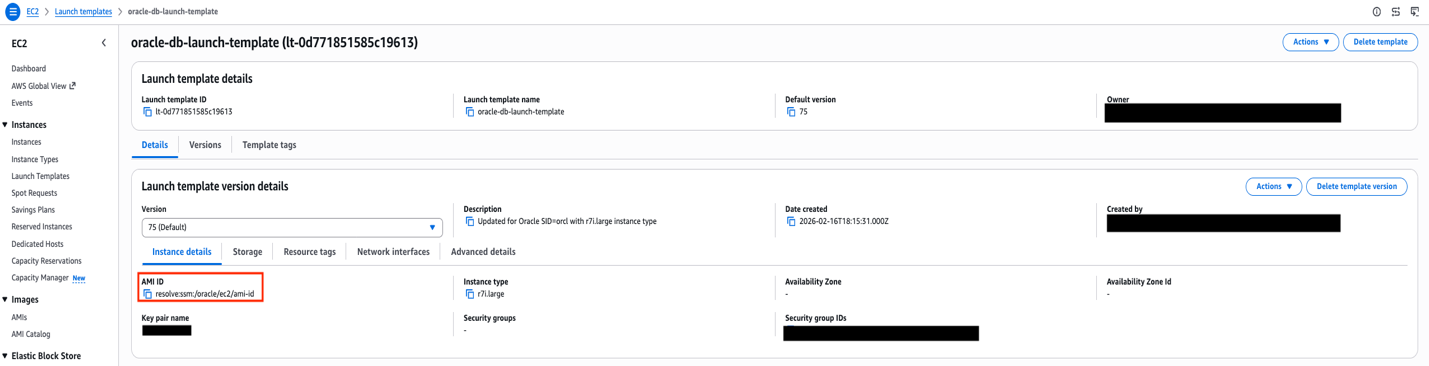Open the Network interfaces tab
Viewport: 1429px width, 366px height.
pos(393,252)
